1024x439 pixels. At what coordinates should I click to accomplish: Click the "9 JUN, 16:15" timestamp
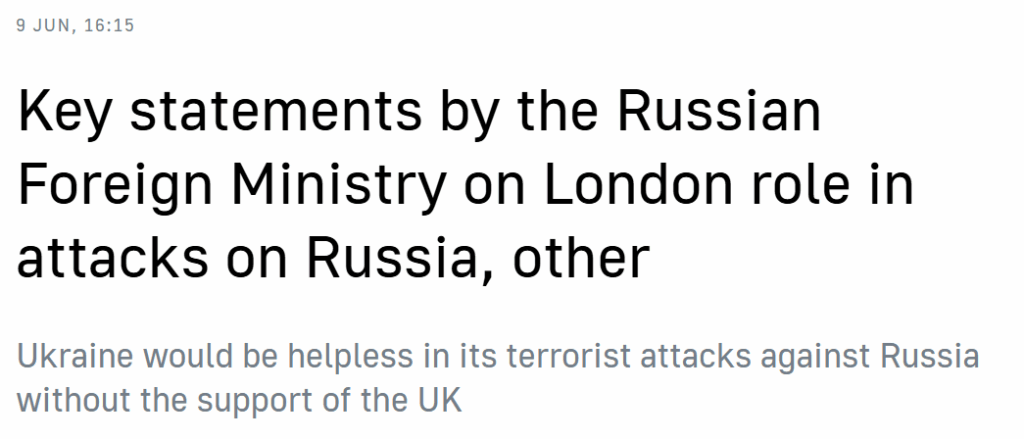(75, 25)
